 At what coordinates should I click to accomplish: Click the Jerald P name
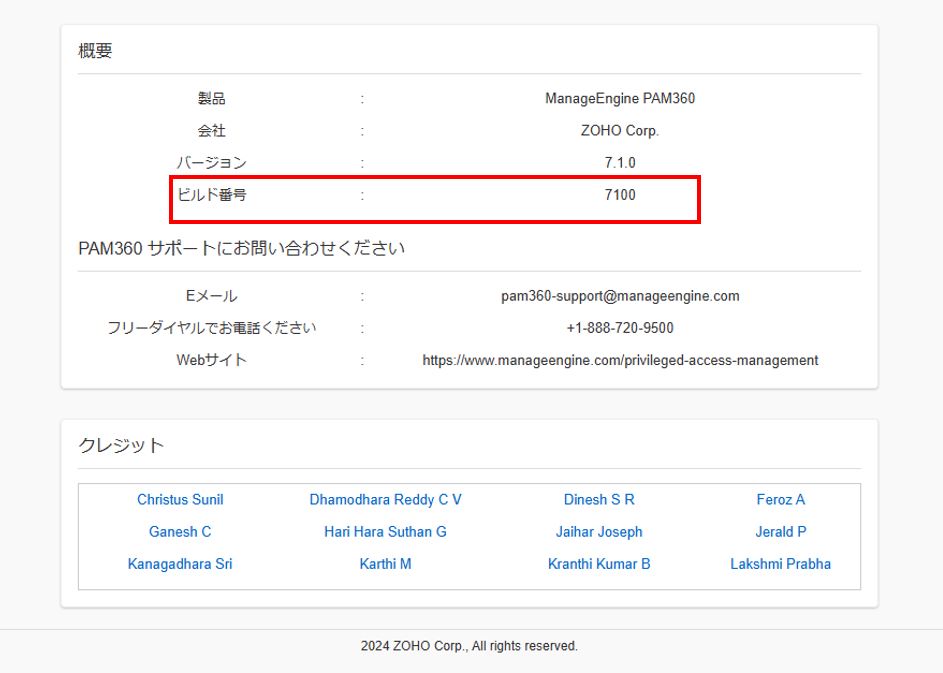781,532
